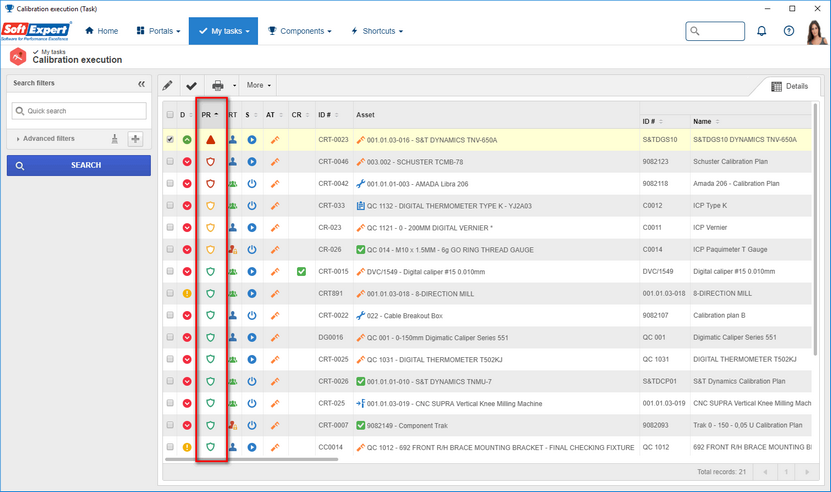Expand the Advanced filters section
This screenshot has height=492, width=831.
pyautogui.click(x=46, y=138)
